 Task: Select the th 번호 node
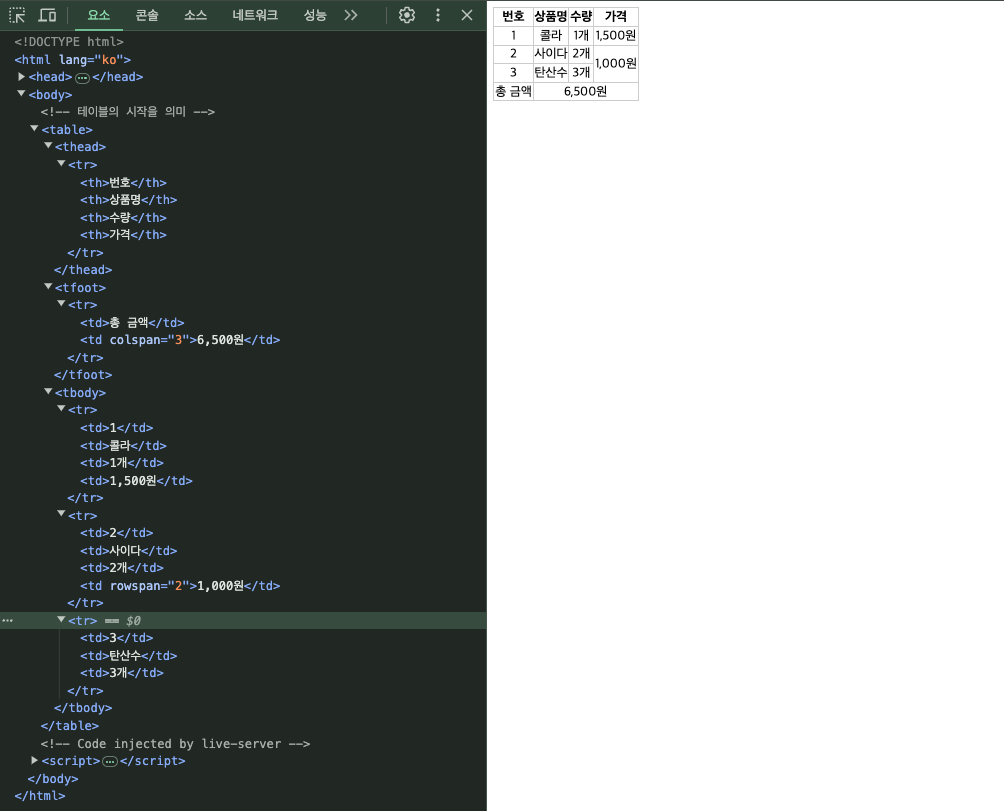coord(123,182)
